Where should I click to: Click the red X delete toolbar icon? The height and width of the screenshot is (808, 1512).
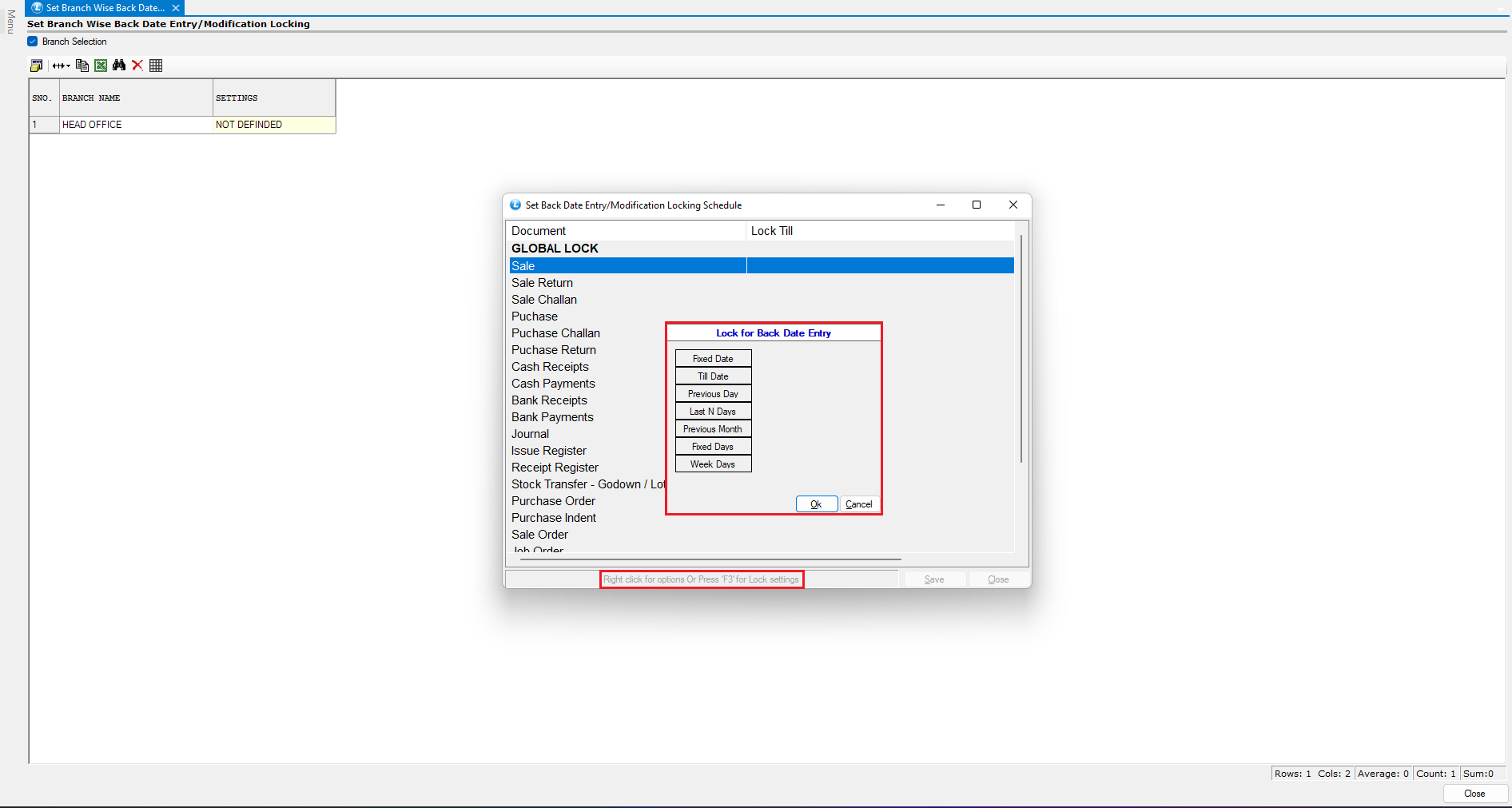137,66
